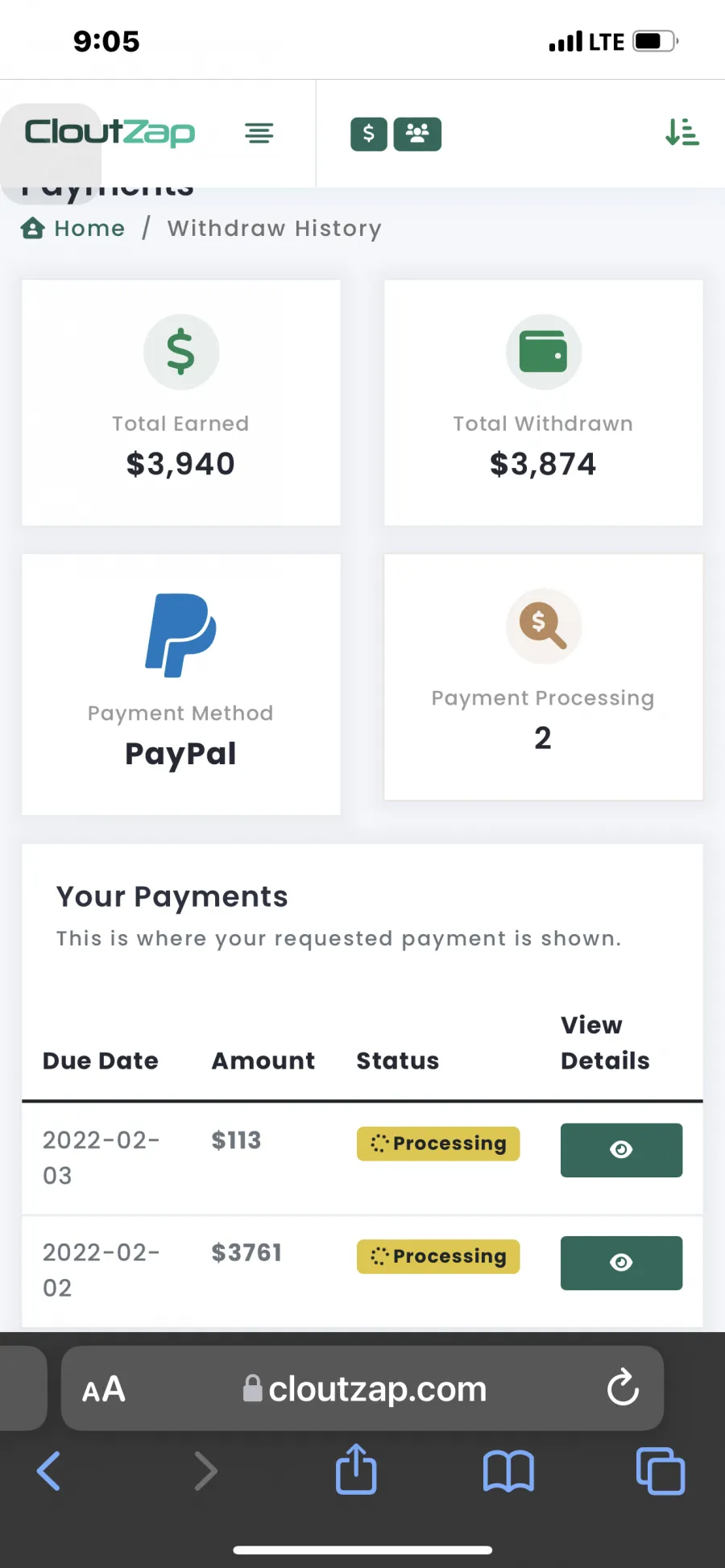Open the hamburger menu beside CloutZap logo
Screen dimensions: 725x1568
pyautogui.click(x=259, y=133)
